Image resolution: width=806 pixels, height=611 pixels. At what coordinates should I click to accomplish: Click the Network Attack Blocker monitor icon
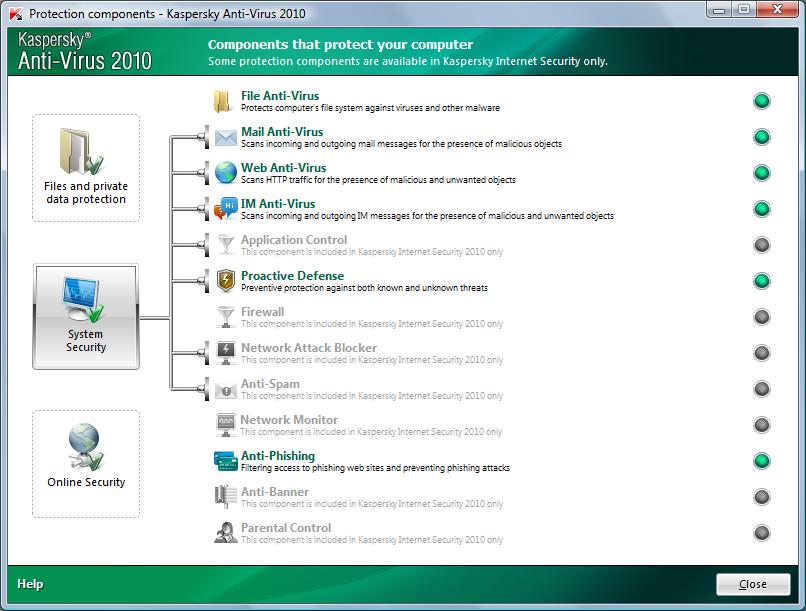(x=226, y=353)
